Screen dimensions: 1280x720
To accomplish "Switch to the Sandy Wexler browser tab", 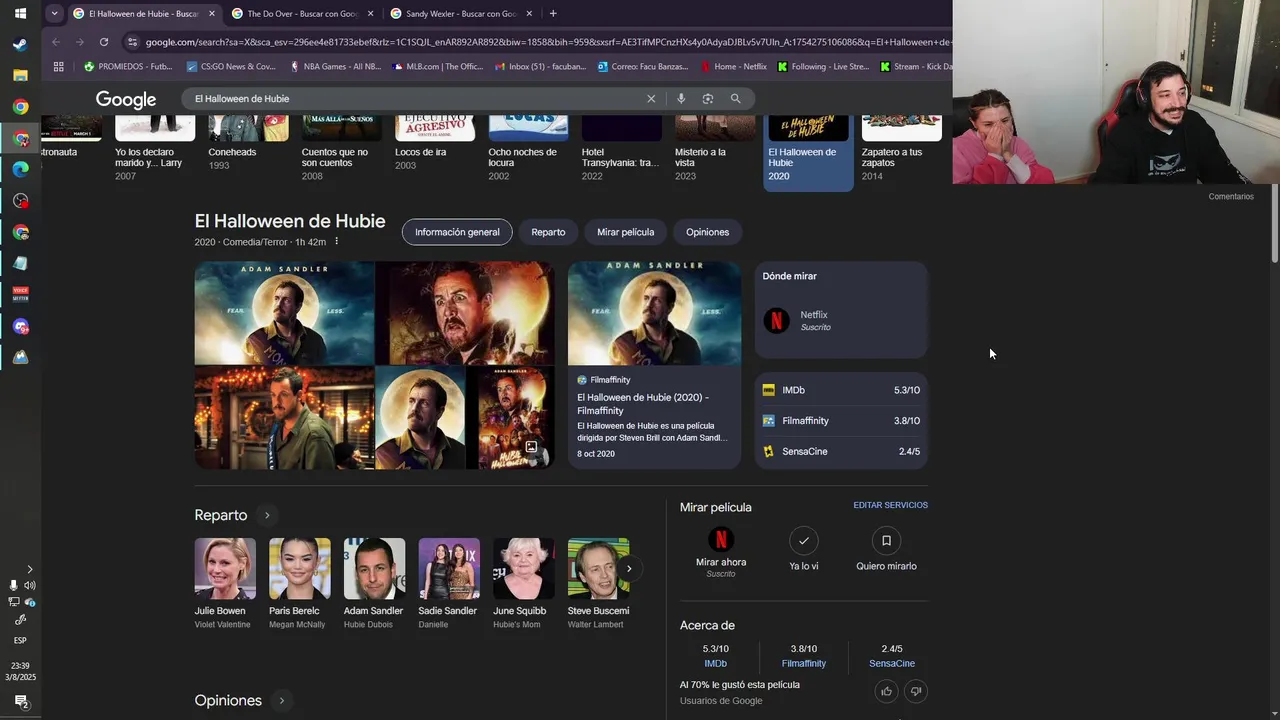I will 461,14.
